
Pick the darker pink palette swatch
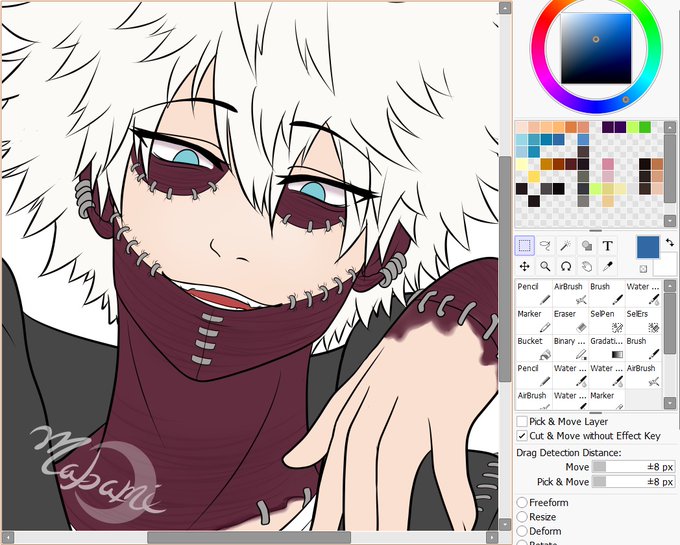(608, 164)
